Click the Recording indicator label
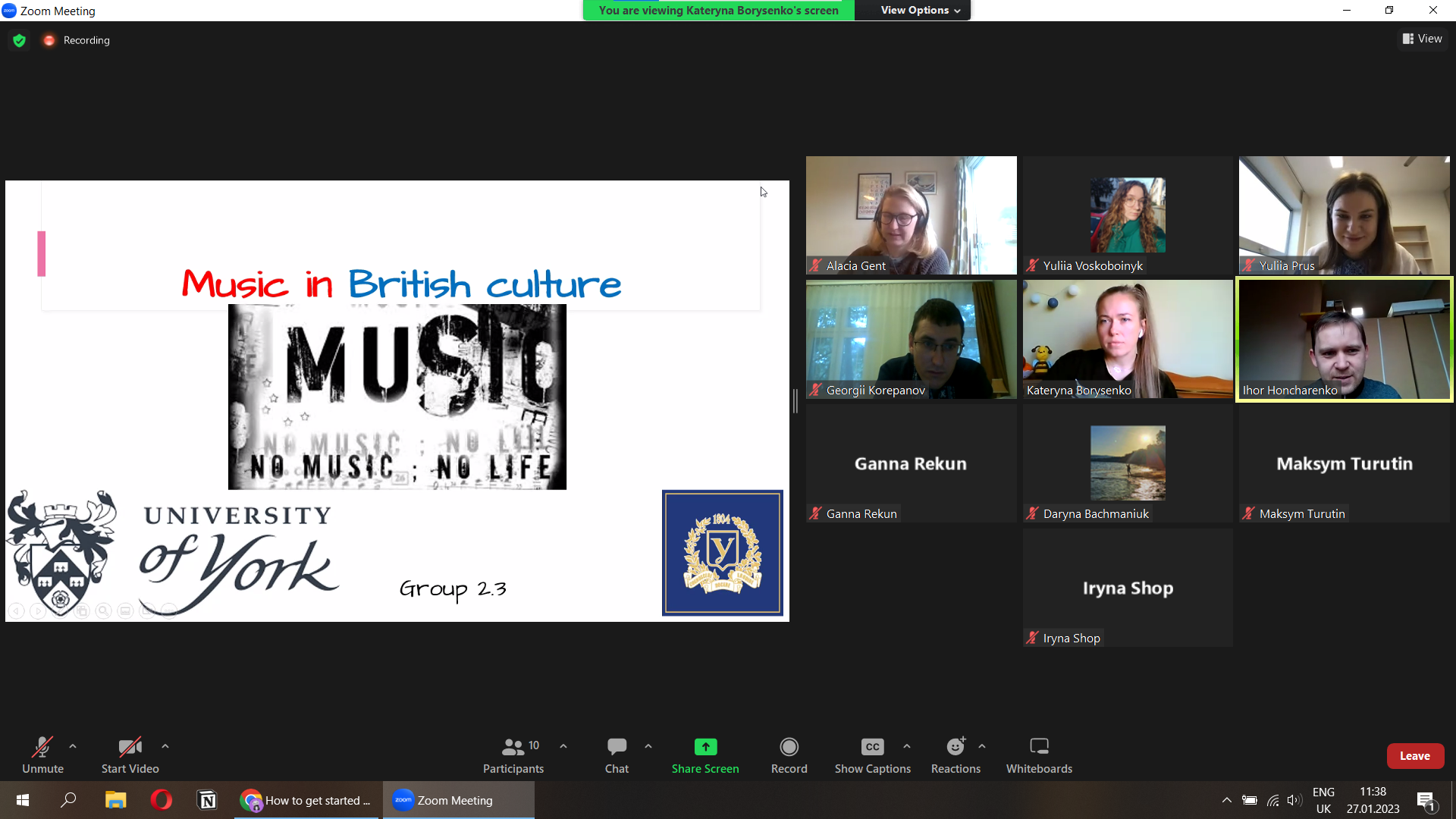Screen dimensions: 1456x819 [x=86, y=40]
